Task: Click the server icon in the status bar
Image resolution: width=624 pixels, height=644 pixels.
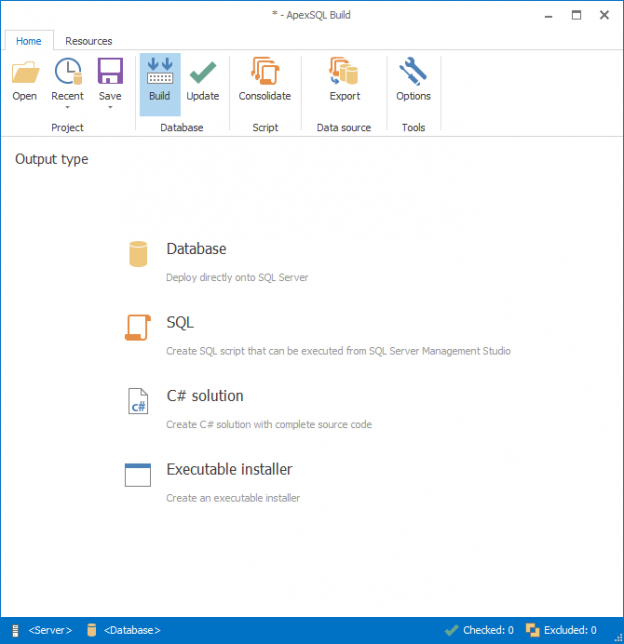Action: click(x=16, y=630)
